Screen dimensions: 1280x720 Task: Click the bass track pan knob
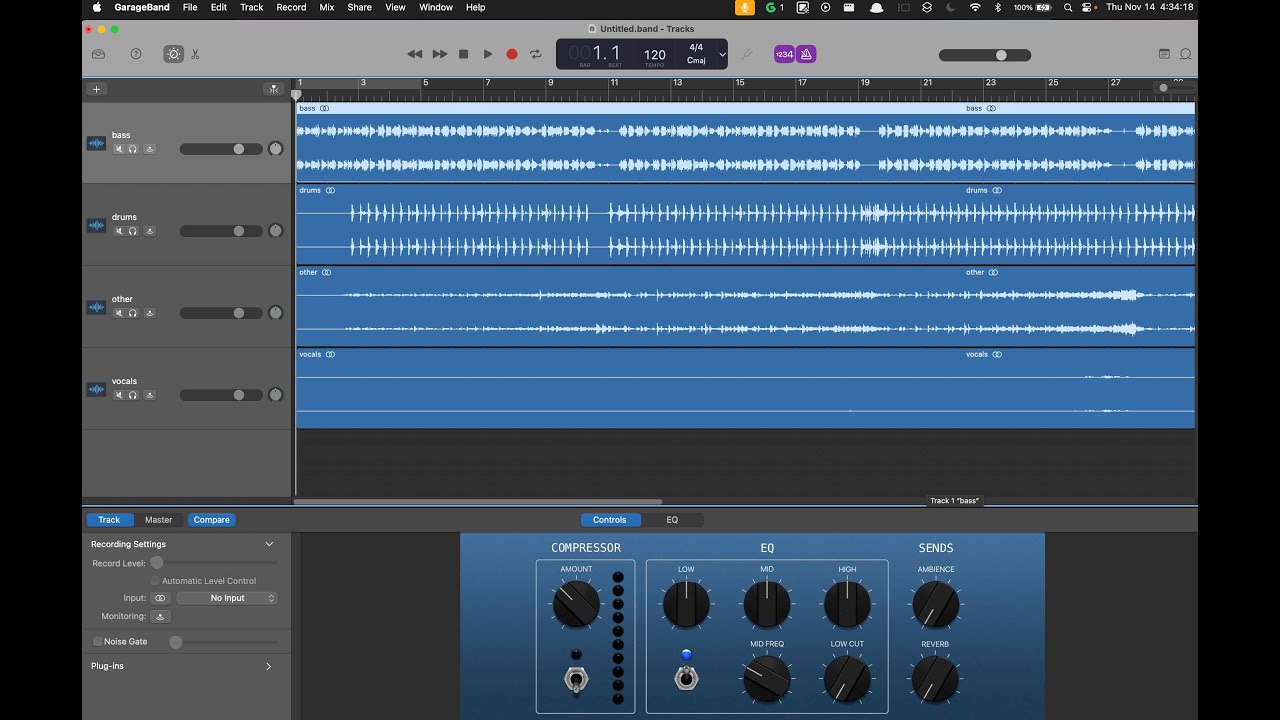click(x=276, y=149)
